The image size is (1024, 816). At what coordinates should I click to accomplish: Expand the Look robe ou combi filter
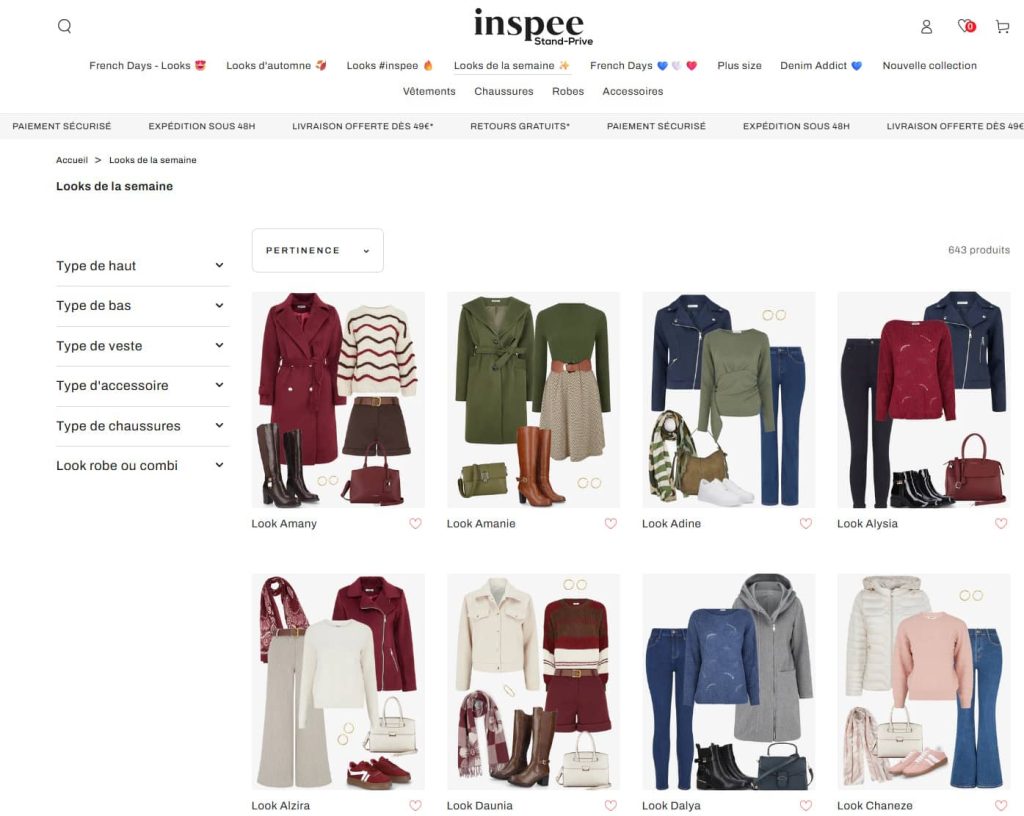(142, 466)
